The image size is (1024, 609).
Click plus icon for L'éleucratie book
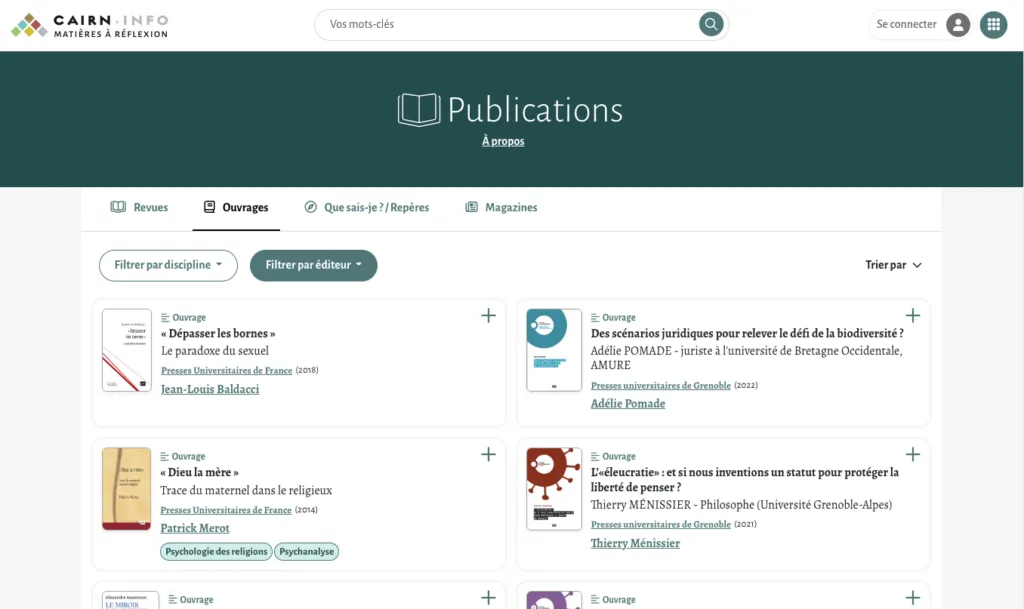tap(912, 455)
